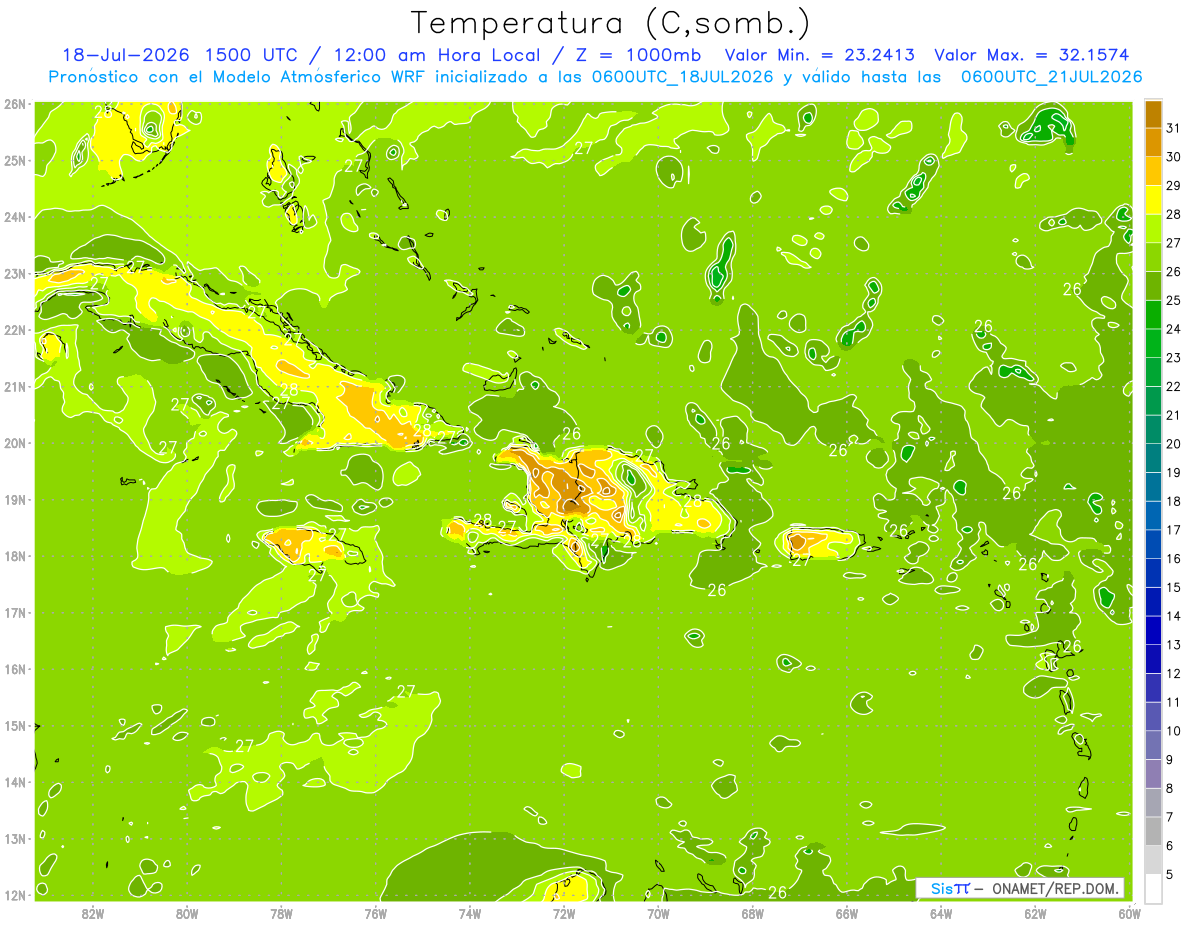Pick the yellow swatch between 28 and 29

pyautogui.click(x=1153, y=200)
